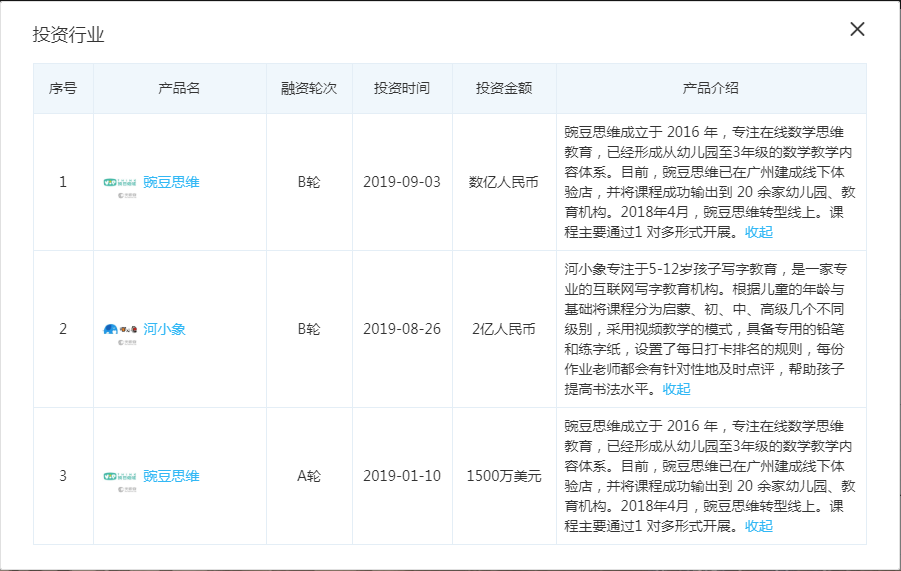Click the 产品介绍 column header
Viewport: 901px width, 571px height.
711,88
